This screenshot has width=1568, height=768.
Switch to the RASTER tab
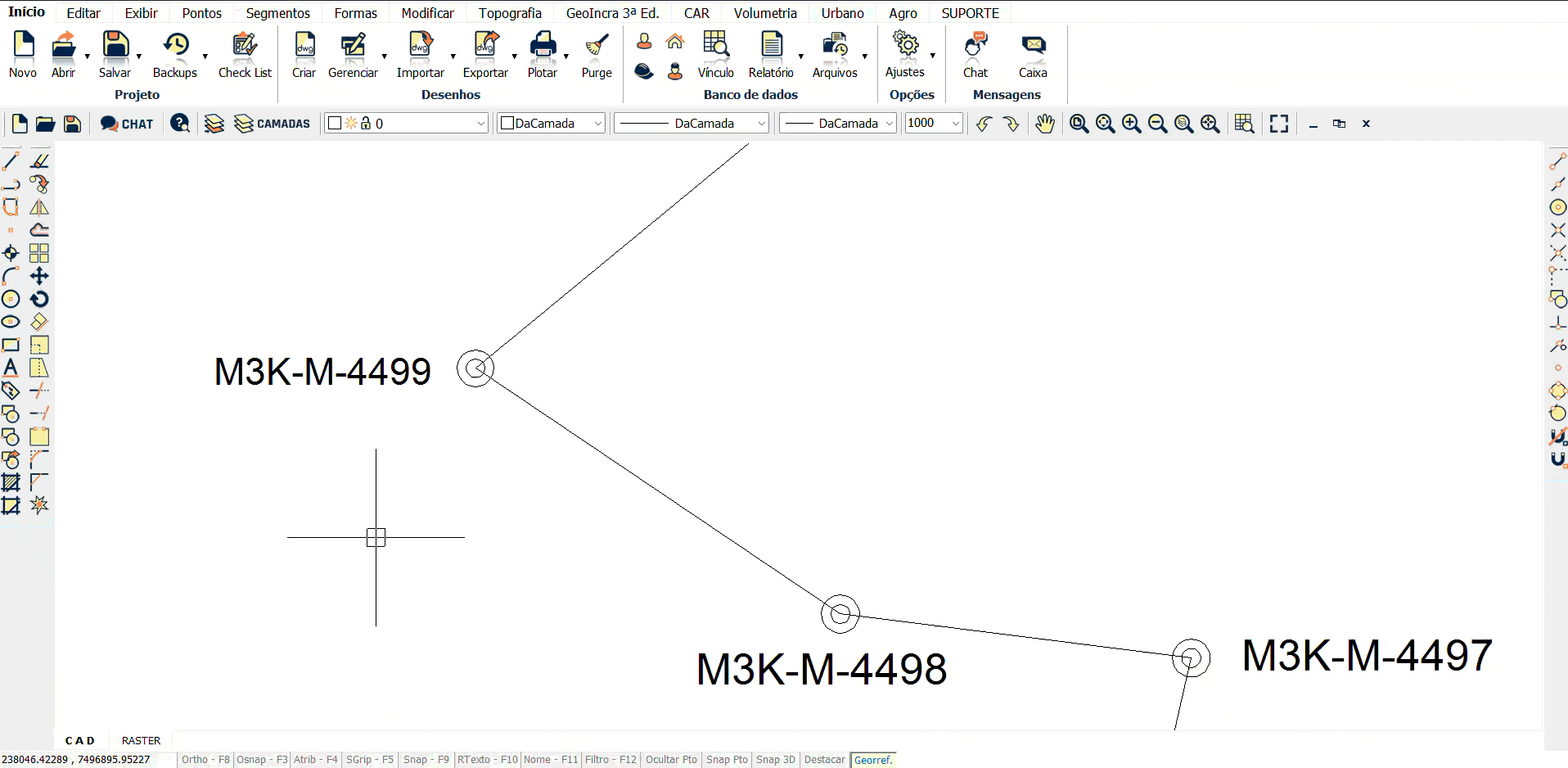pos(141,740)
